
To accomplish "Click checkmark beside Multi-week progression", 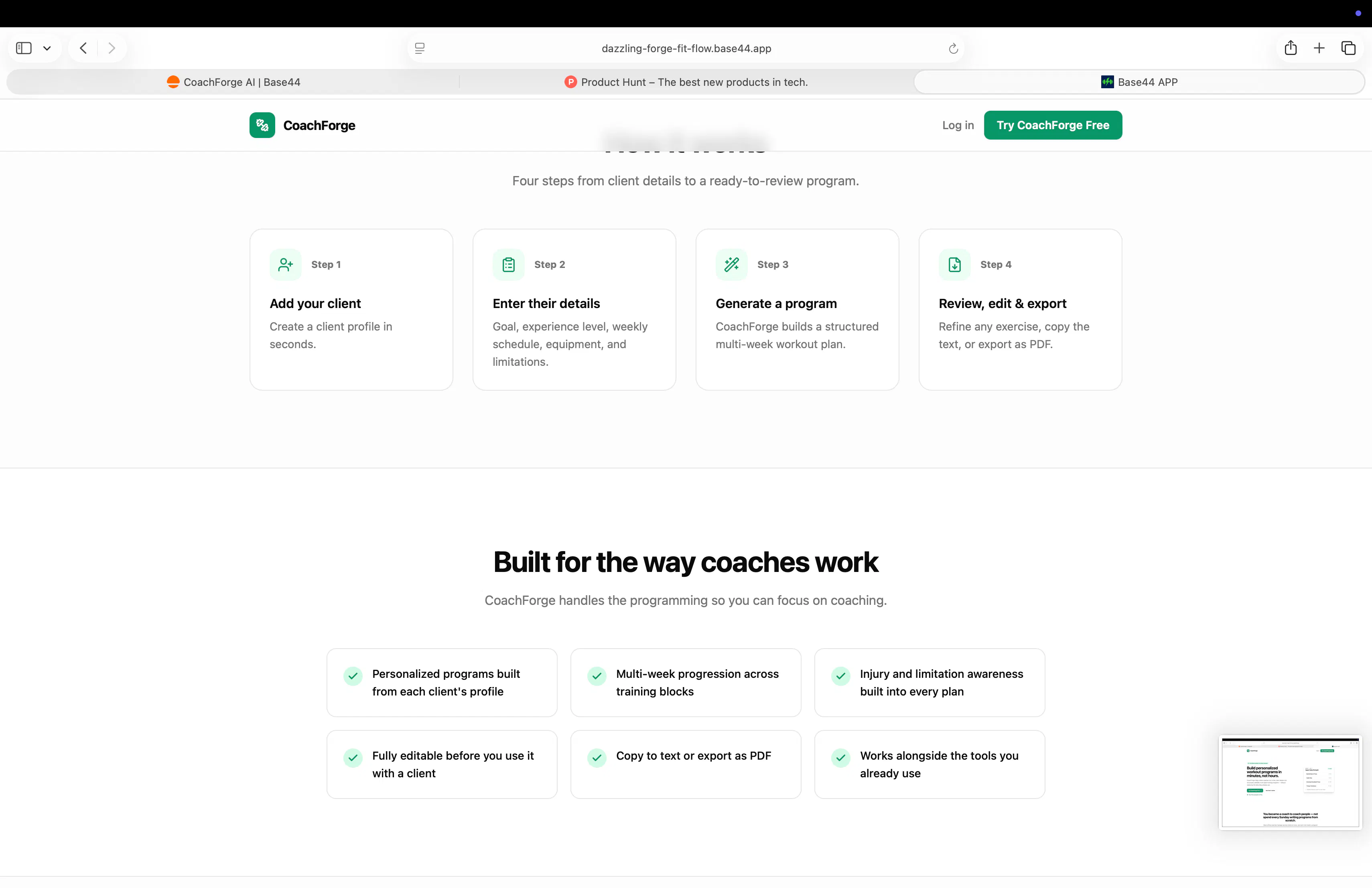I will click(x=597, y=676).
